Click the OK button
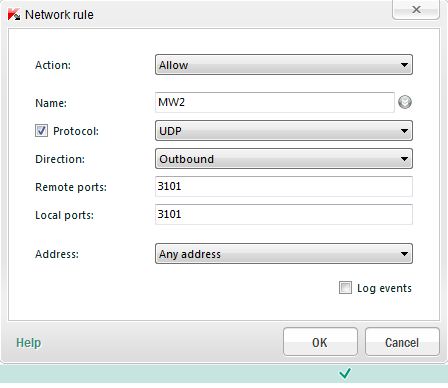This screenshot has height=388, width=448. click(320, 342)
